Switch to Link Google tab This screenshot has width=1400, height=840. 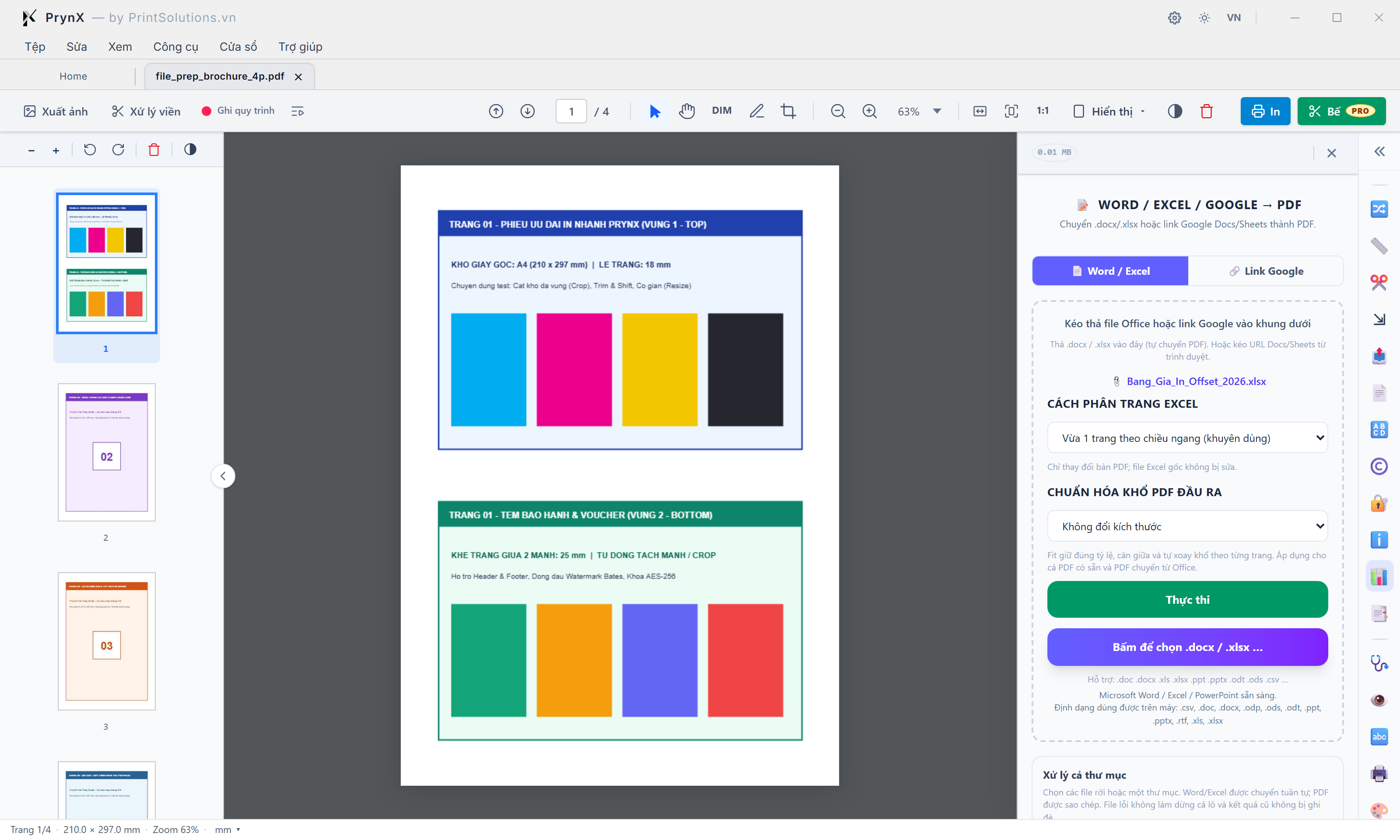point(1266,270)
